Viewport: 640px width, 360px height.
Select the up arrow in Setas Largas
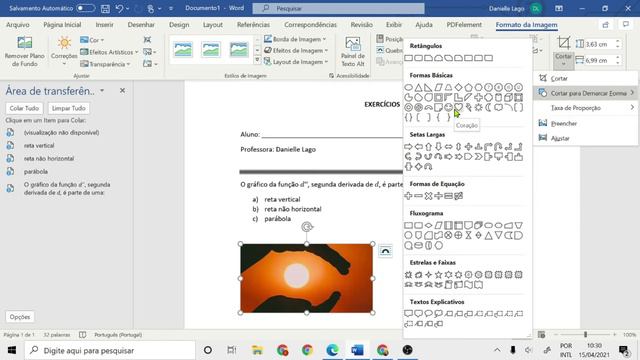click(429, 147)
